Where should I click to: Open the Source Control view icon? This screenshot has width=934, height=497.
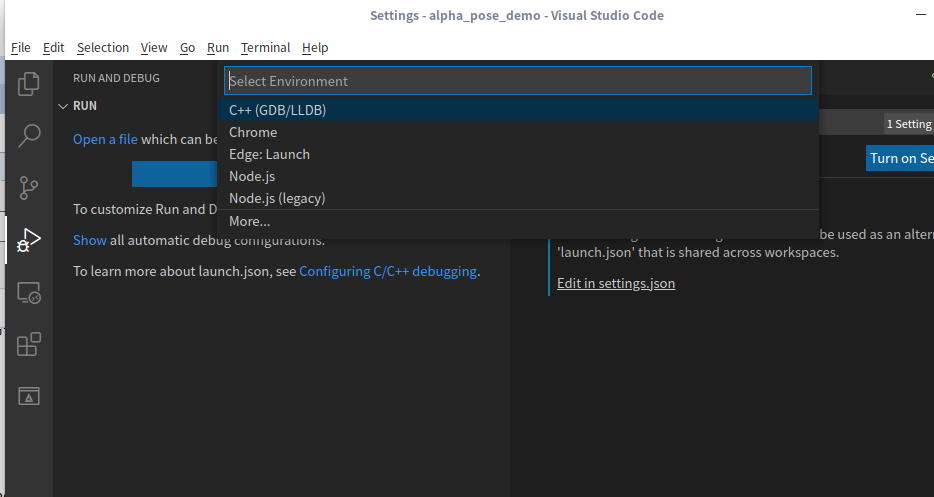(29, 188)
